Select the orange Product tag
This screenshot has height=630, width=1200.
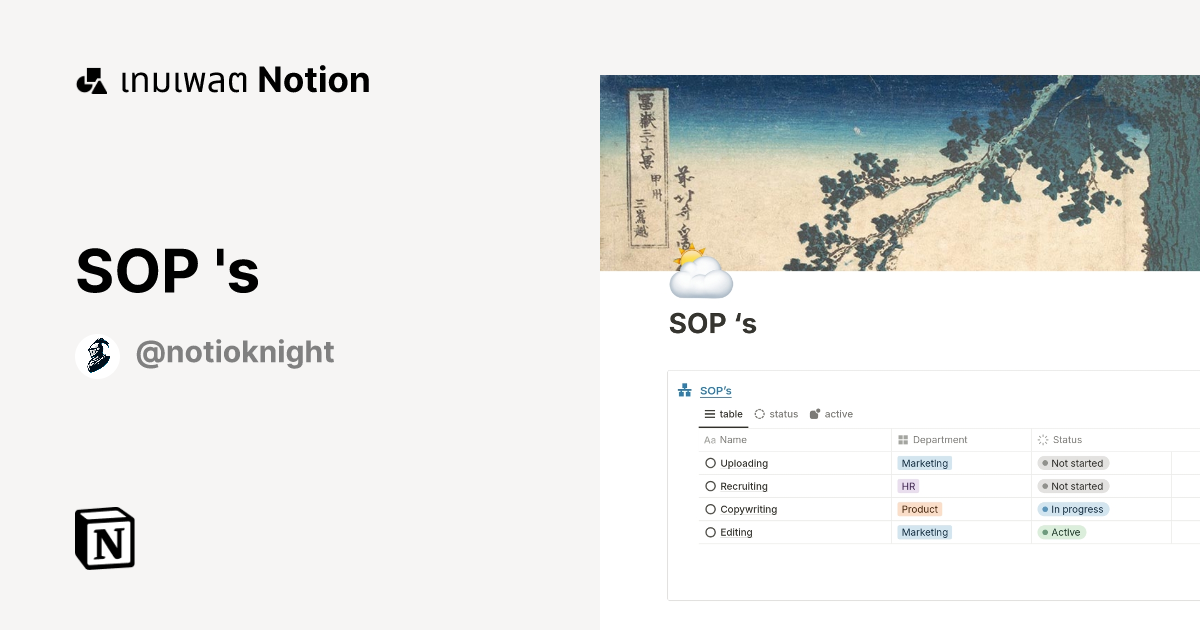pos(919,509)
